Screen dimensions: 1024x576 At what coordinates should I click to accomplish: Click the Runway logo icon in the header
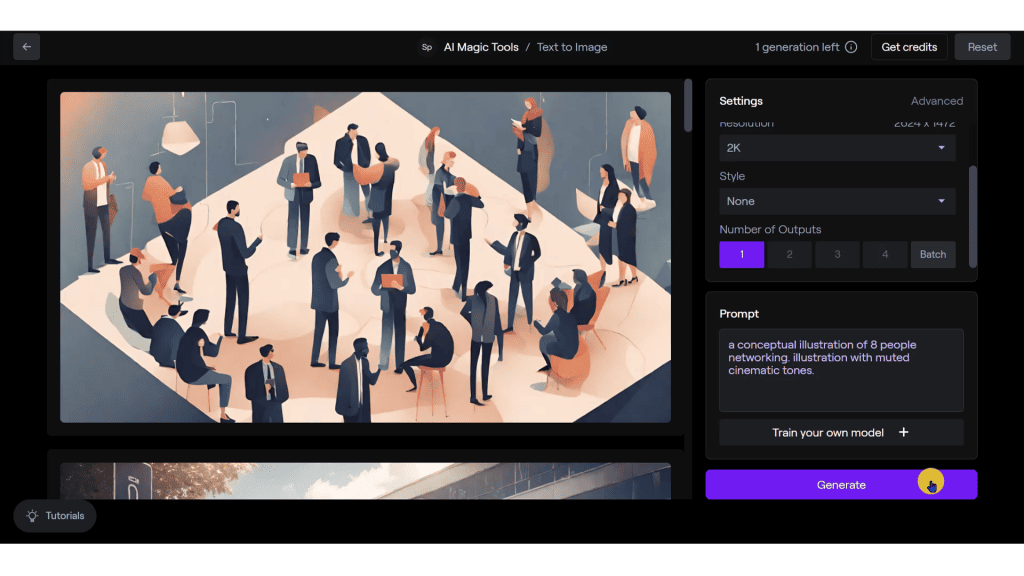pyautogui.click(x=427, y=46)
